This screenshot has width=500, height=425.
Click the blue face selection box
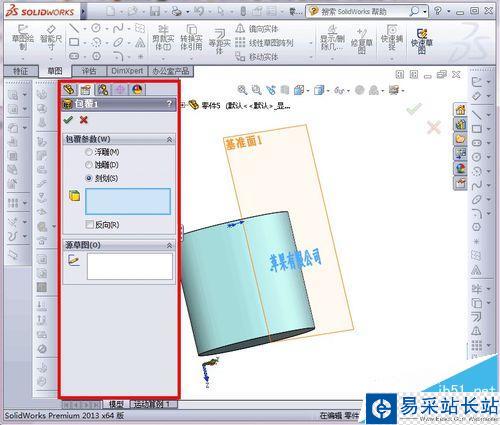pyautogui.click(x=128, y=201)
